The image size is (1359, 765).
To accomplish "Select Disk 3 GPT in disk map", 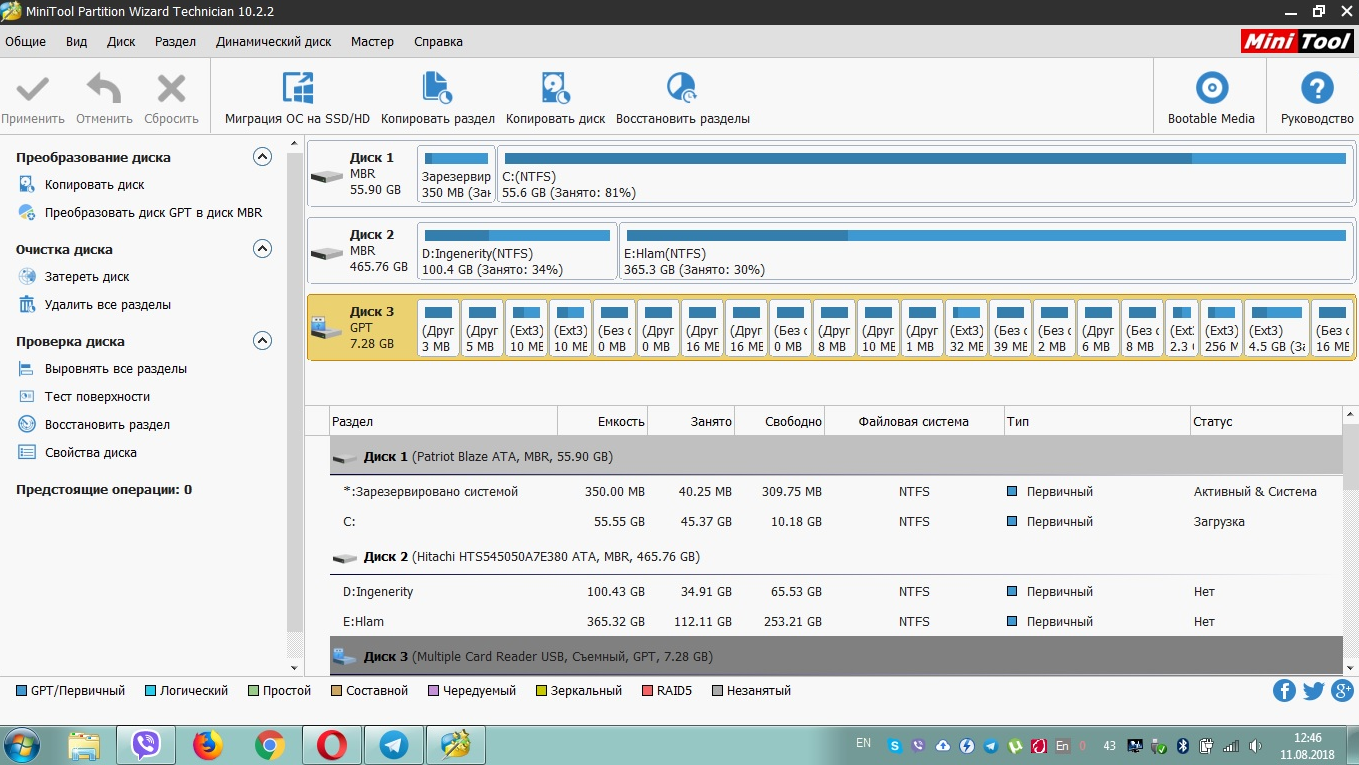I will point(361,327).
